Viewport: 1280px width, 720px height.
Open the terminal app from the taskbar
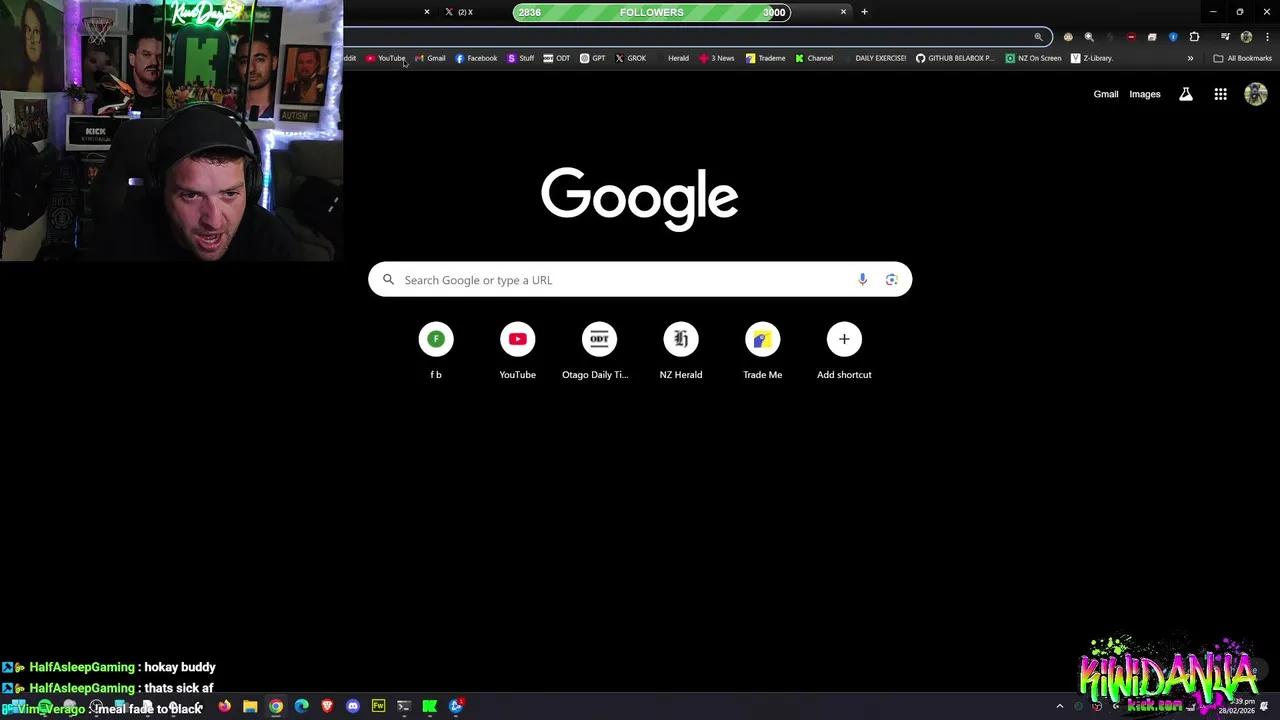pyautogui.click(x=404, y=706)
